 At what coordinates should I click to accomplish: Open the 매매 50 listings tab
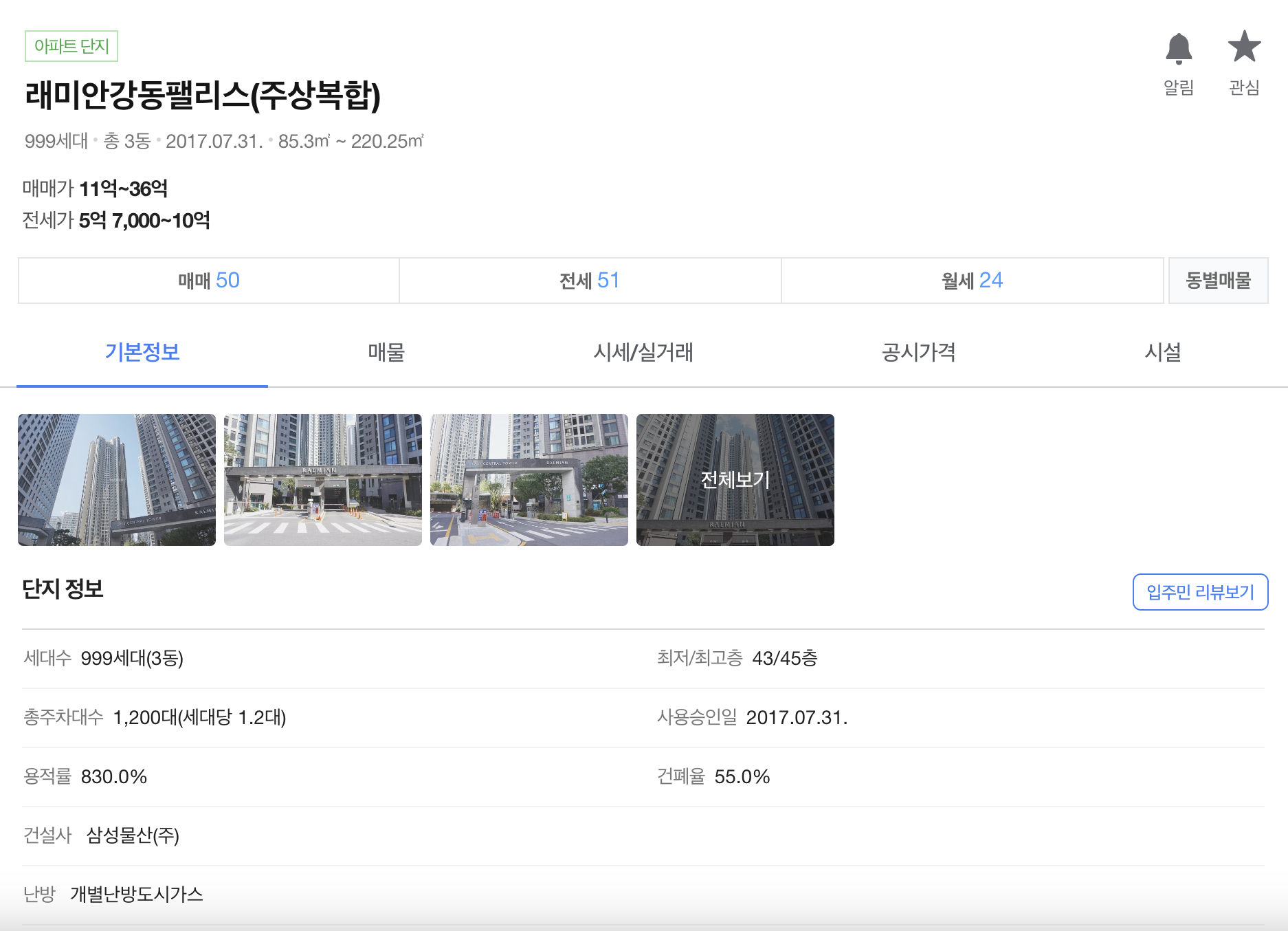point(209,281)
